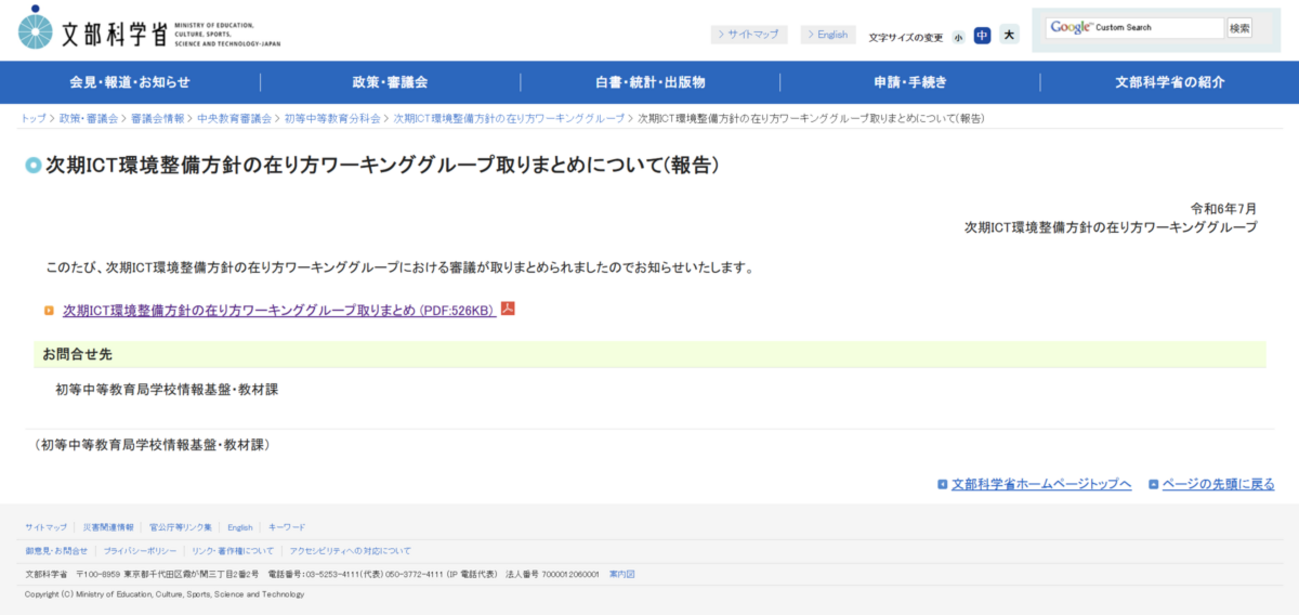
Task: Click the 中央教育審議会 breadcrumb link
Action: [234, 118]
